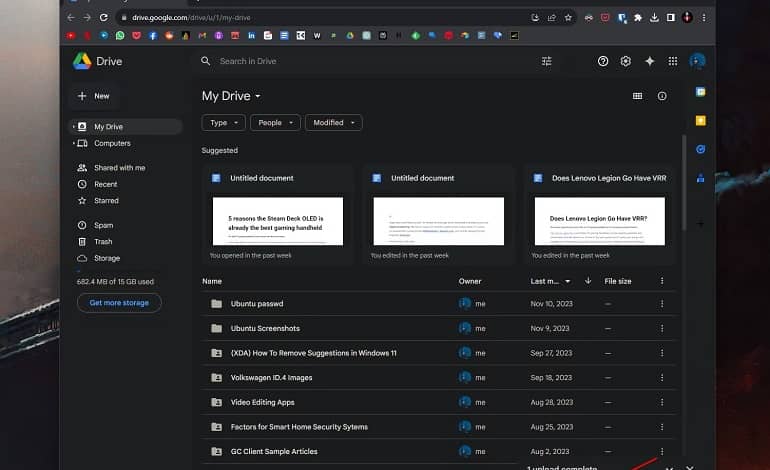Open the Google apps grid
This screenshot has width=770, height=470.
tap(672, 61)
